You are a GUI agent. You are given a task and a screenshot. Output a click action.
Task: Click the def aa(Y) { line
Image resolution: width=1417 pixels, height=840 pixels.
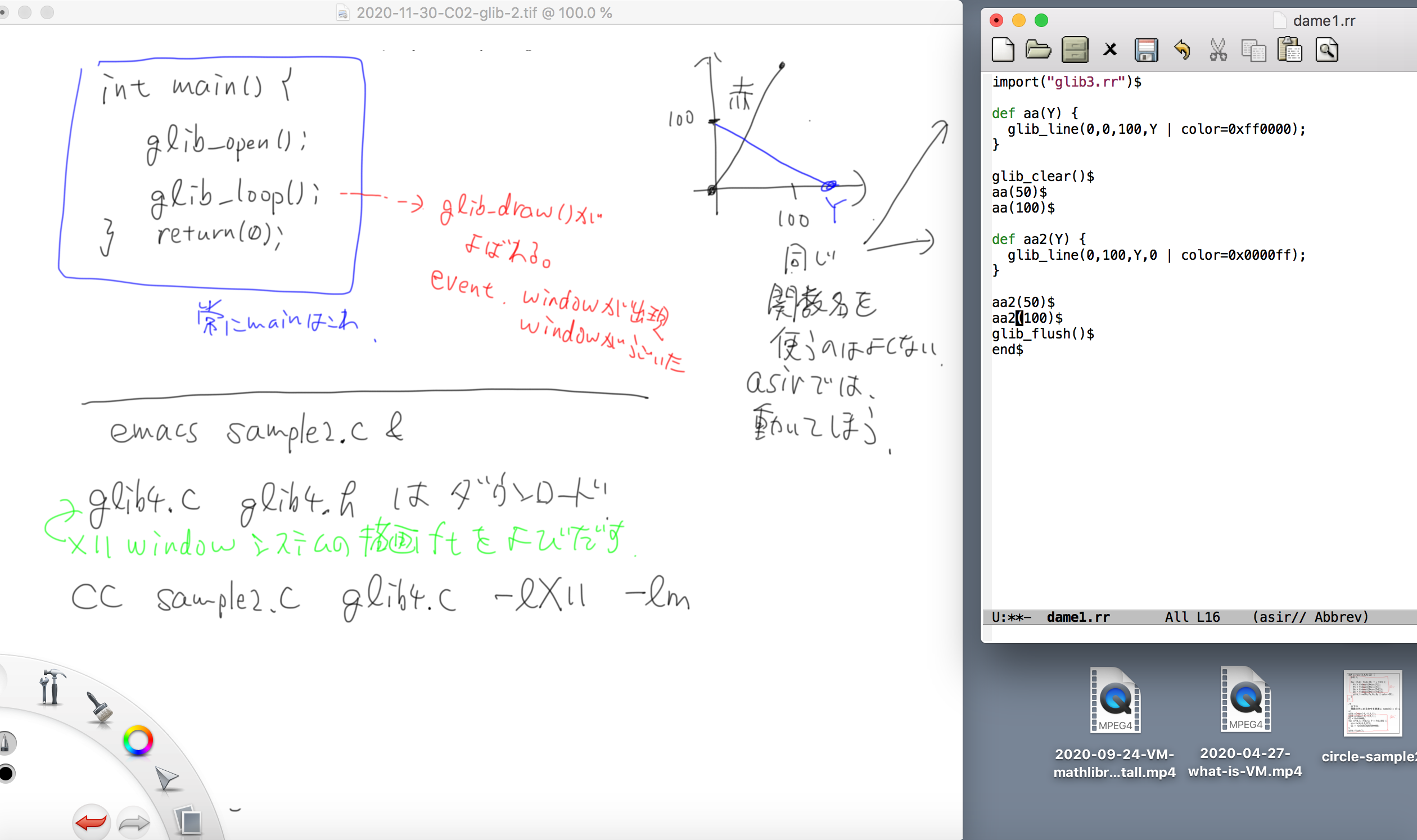1035,114
